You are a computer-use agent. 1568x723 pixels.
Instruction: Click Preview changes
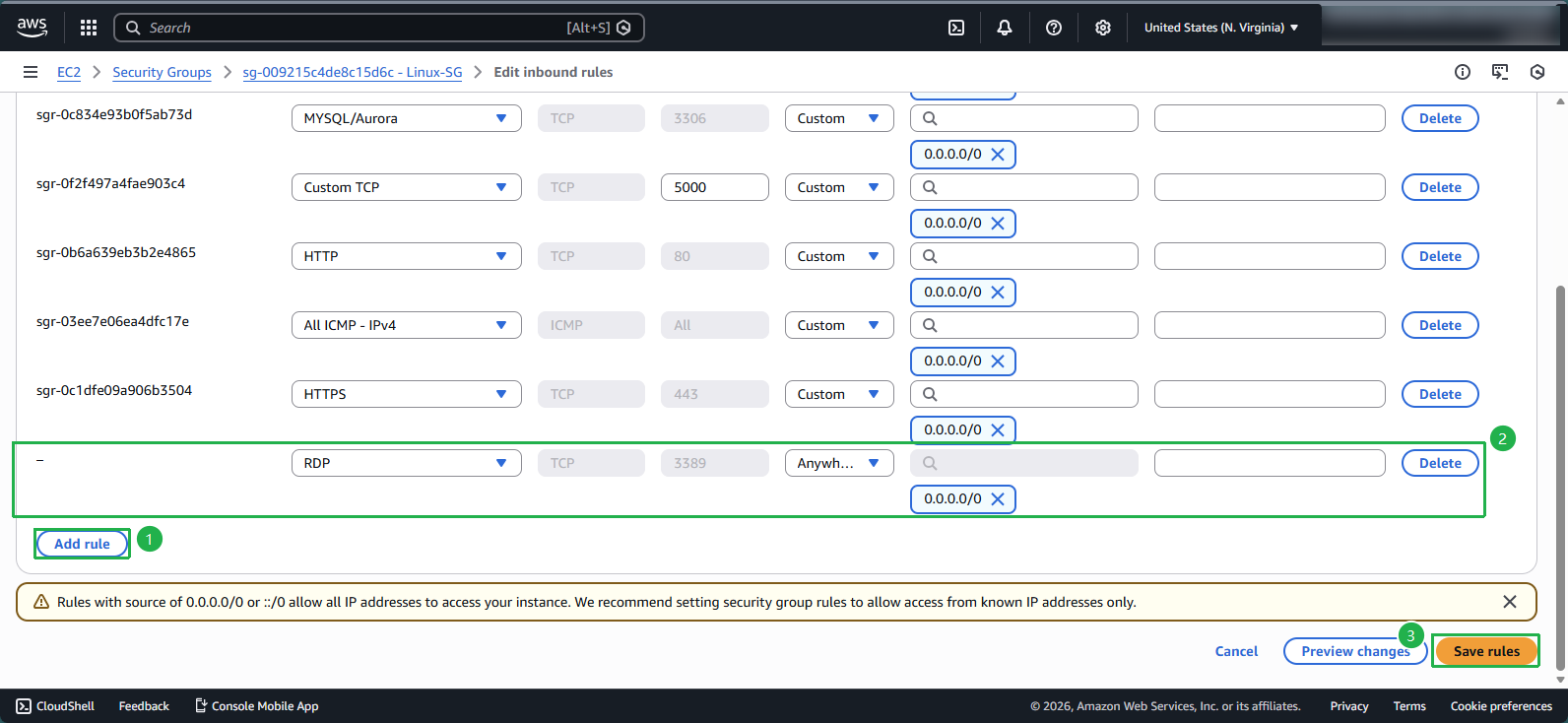(1355, 651)
